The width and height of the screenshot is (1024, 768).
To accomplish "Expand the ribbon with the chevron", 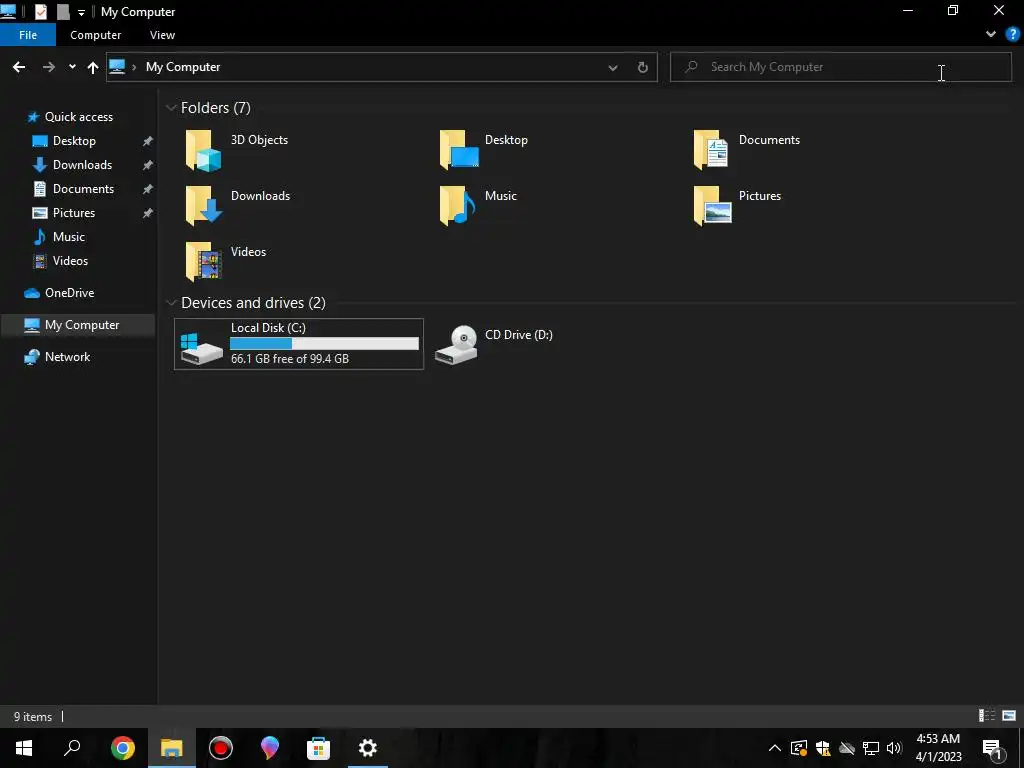I will 991,34.
